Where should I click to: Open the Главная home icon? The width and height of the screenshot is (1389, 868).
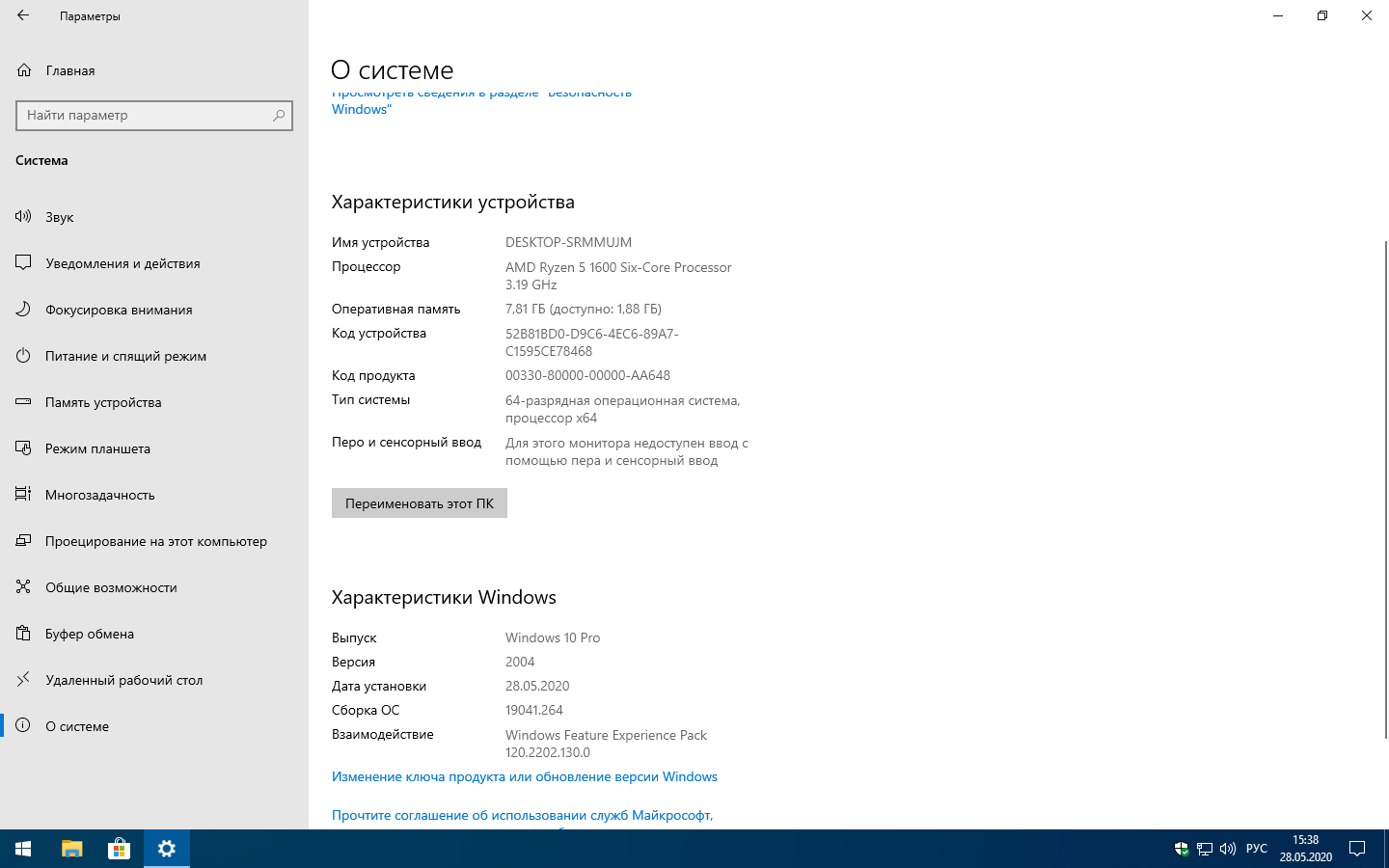pos(24,70)
